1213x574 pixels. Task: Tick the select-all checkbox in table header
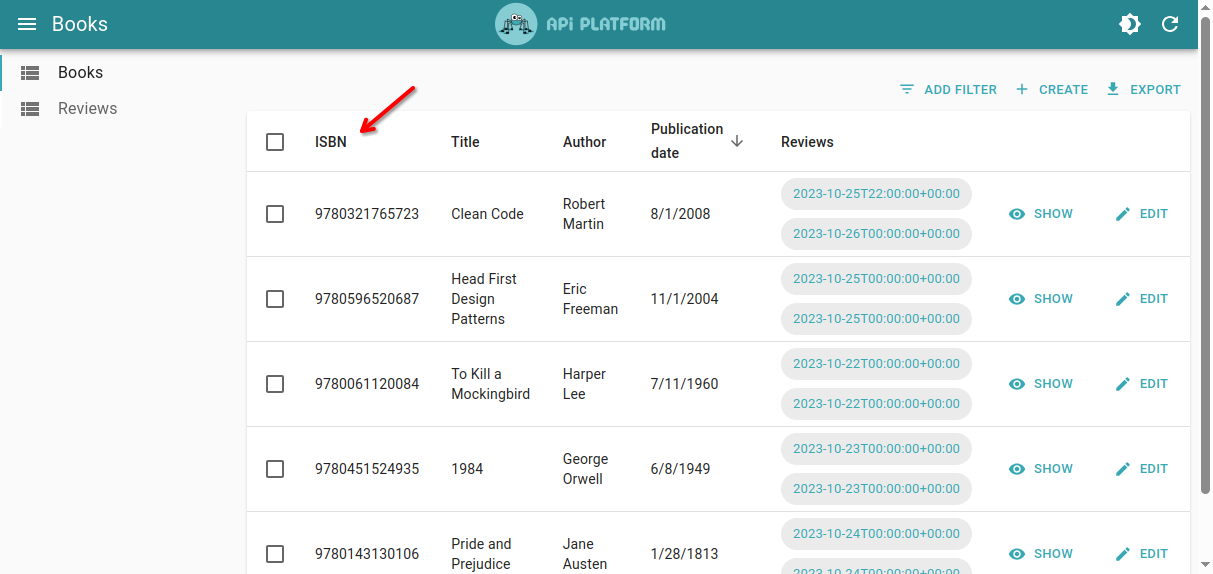coord(275,142)
